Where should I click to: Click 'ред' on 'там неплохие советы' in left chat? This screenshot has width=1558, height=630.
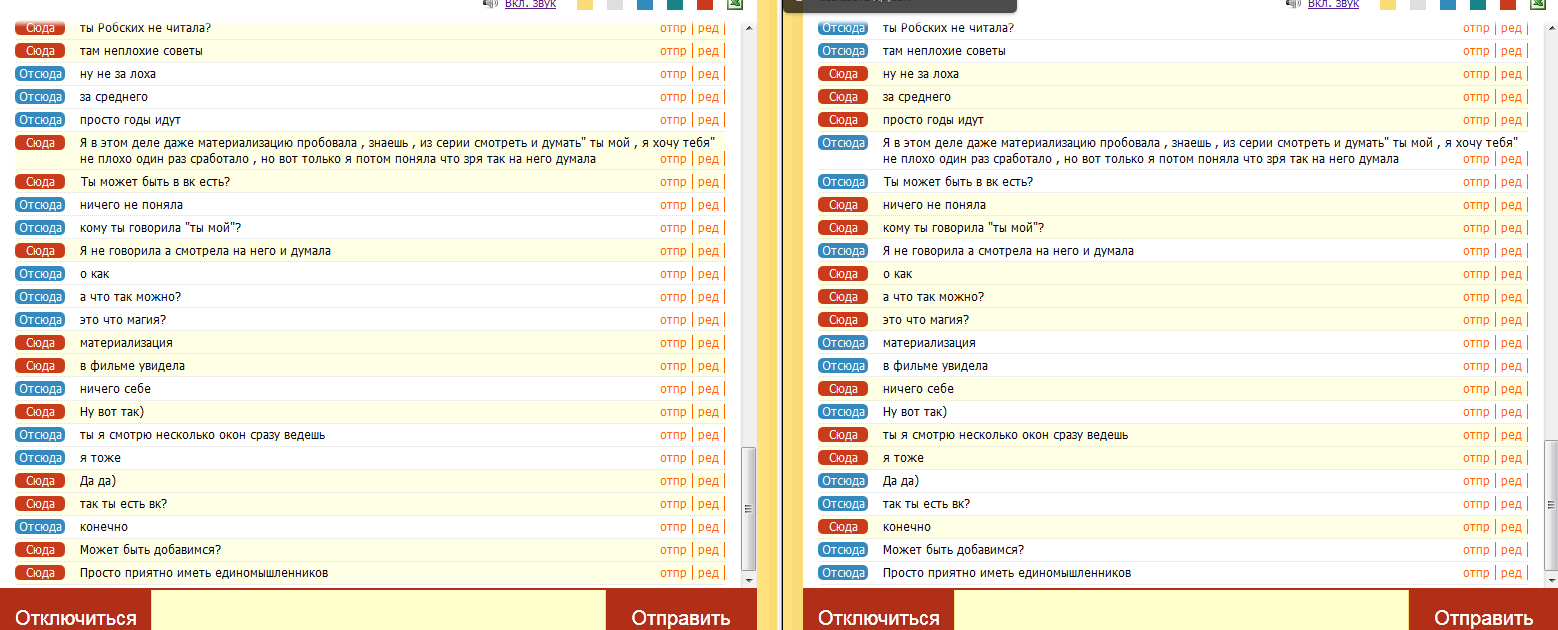[x=708, y=51]
